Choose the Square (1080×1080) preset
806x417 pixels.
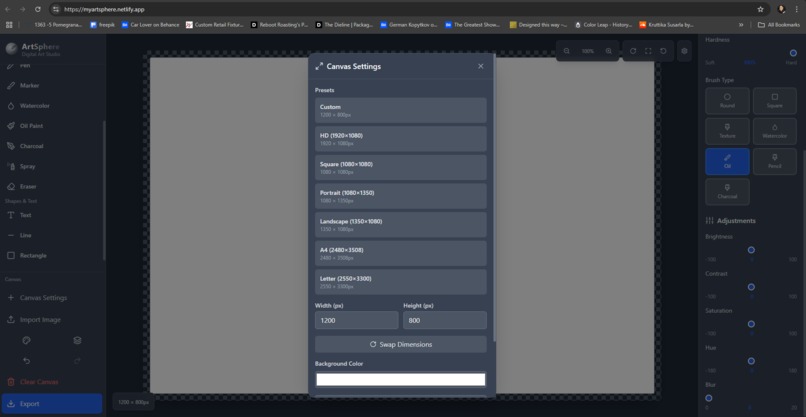pos(400,168)
